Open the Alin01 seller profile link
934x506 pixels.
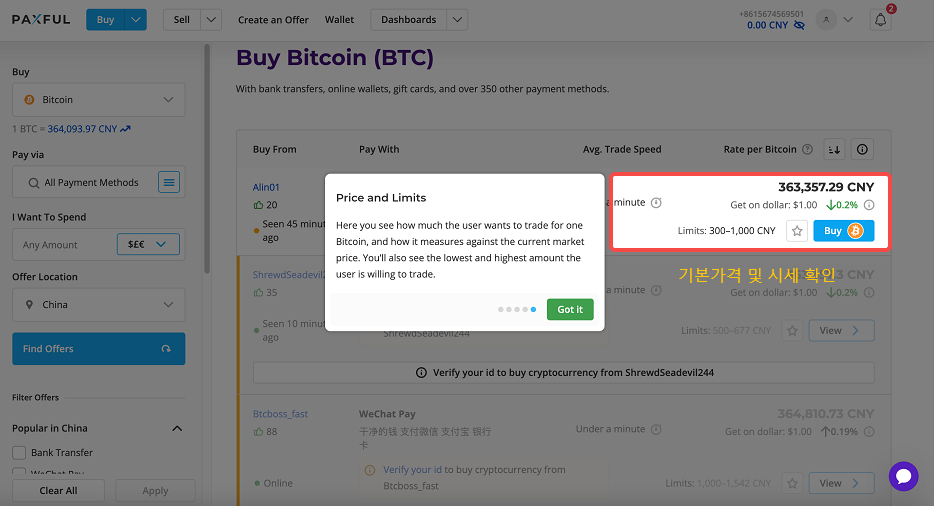[266, 187]
